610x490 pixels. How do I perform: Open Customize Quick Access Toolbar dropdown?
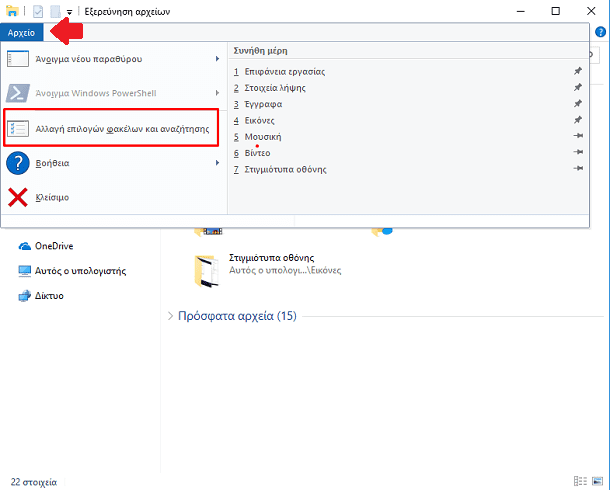pos(69,12)
